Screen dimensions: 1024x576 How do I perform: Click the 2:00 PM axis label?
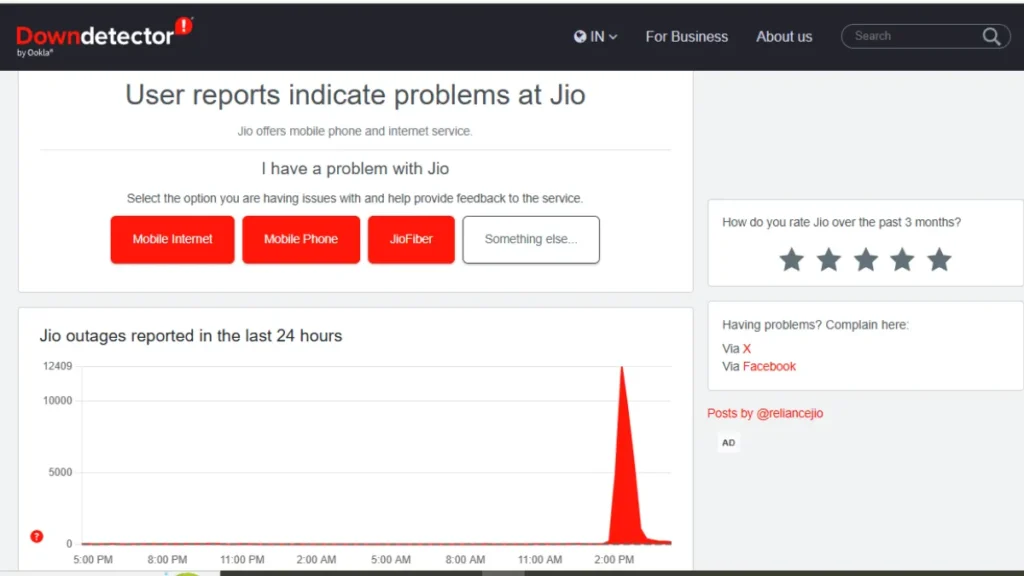click(614, 560)
